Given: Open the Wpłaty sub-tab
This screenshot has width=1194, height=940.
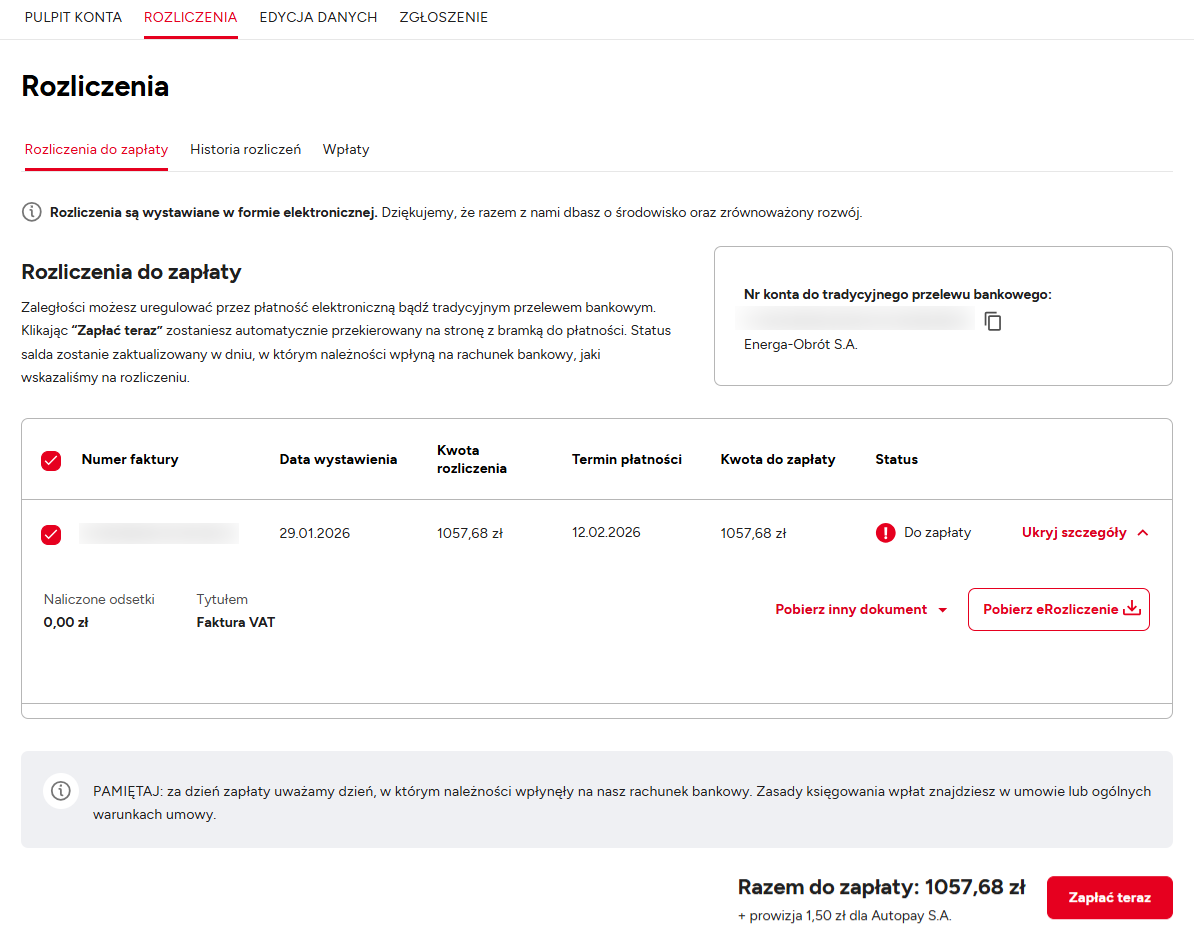Looking at the screenshot, I should tap(346, 149).
